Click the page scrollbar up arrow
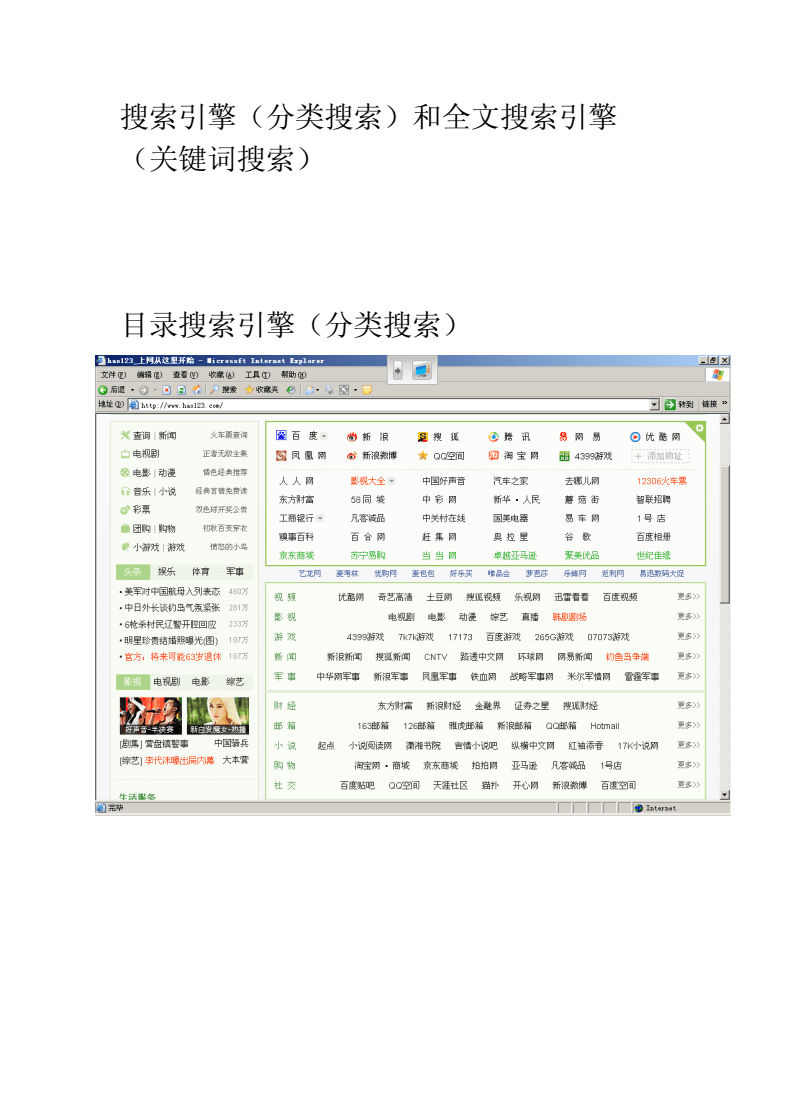792x1120 pixels. pos(725,419)
